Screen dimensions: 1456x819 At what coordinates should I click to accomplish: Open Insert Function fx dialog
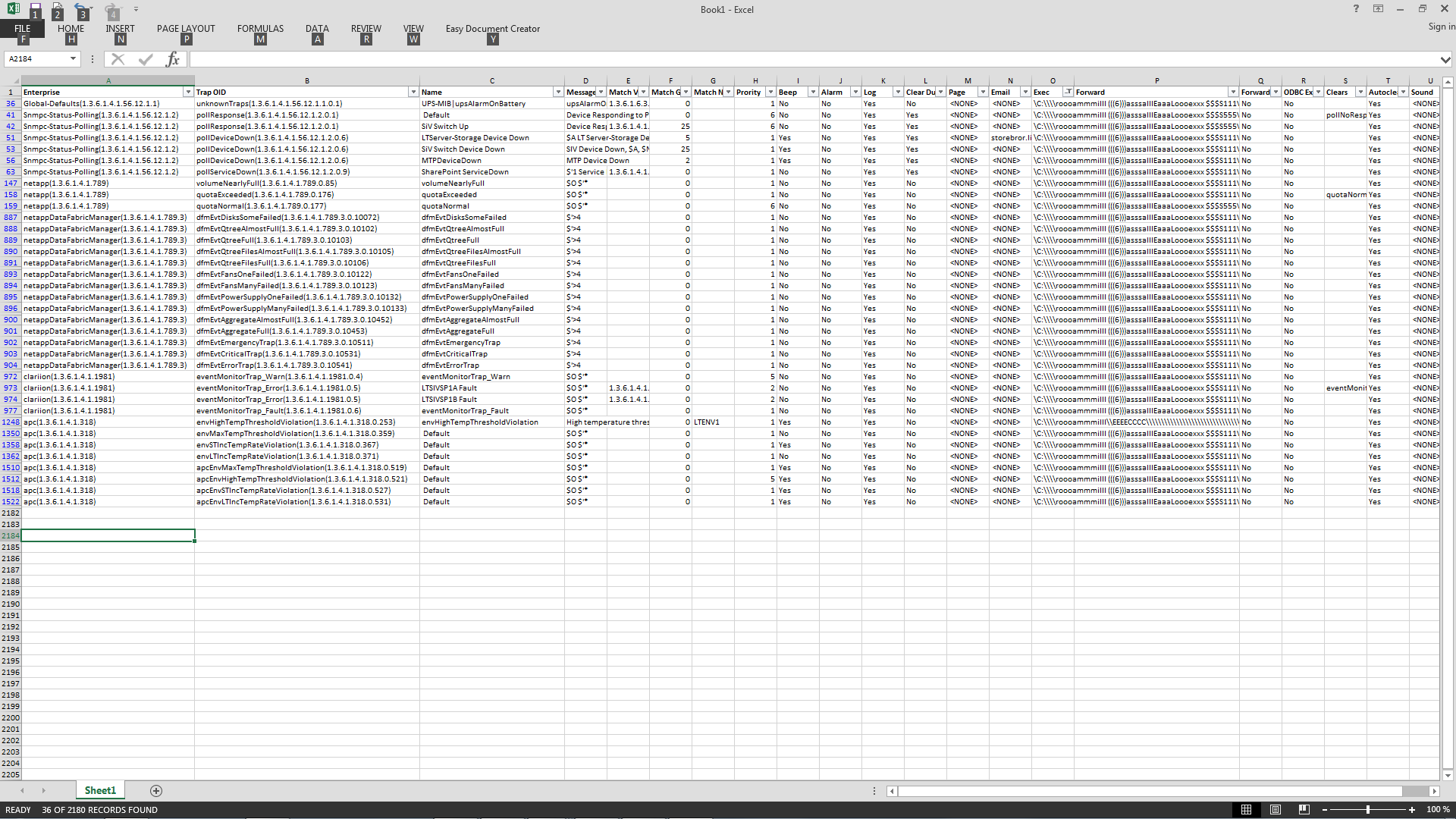[173, 58]
